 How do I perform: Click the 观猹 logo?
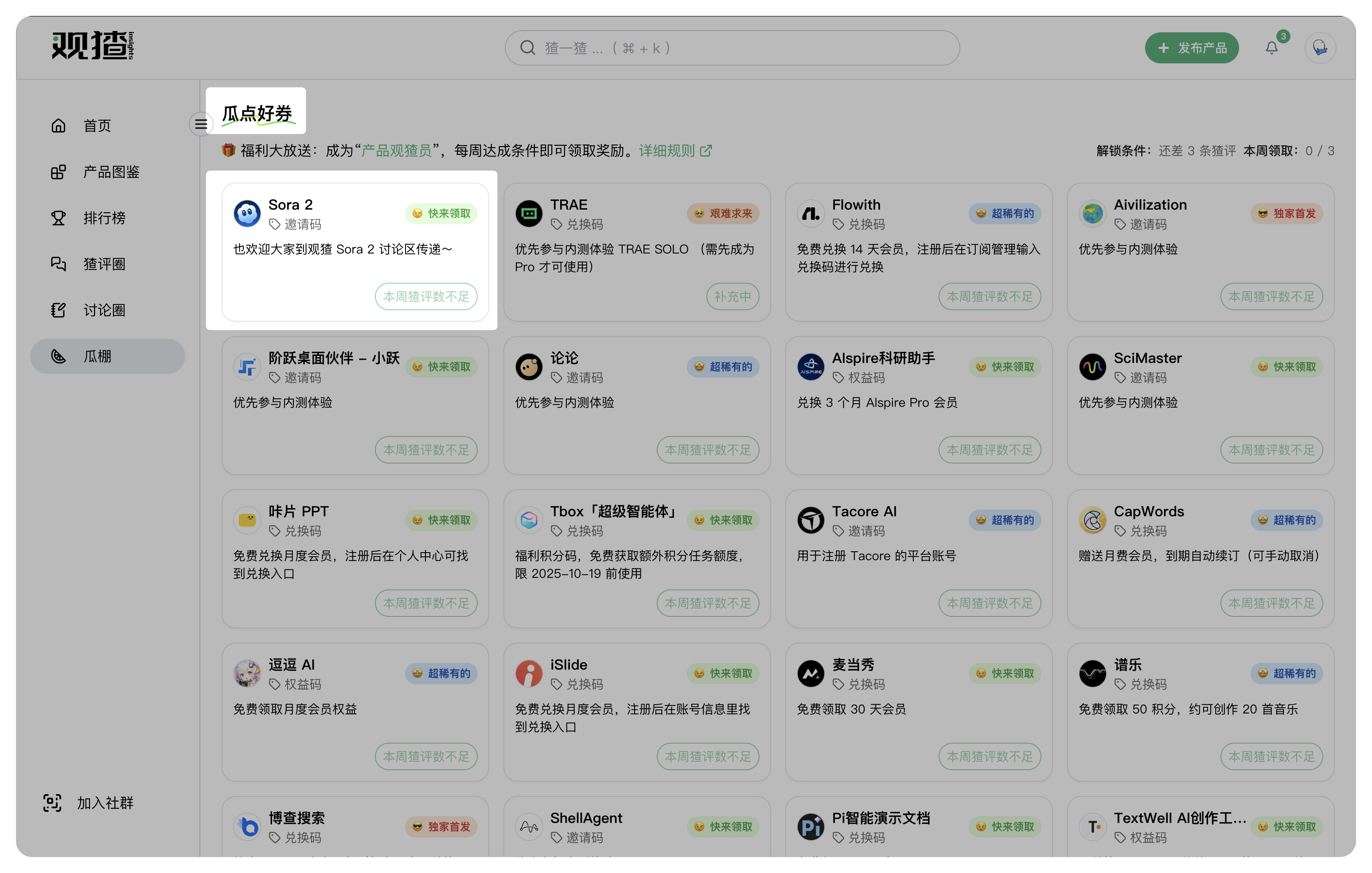point(92,46)
